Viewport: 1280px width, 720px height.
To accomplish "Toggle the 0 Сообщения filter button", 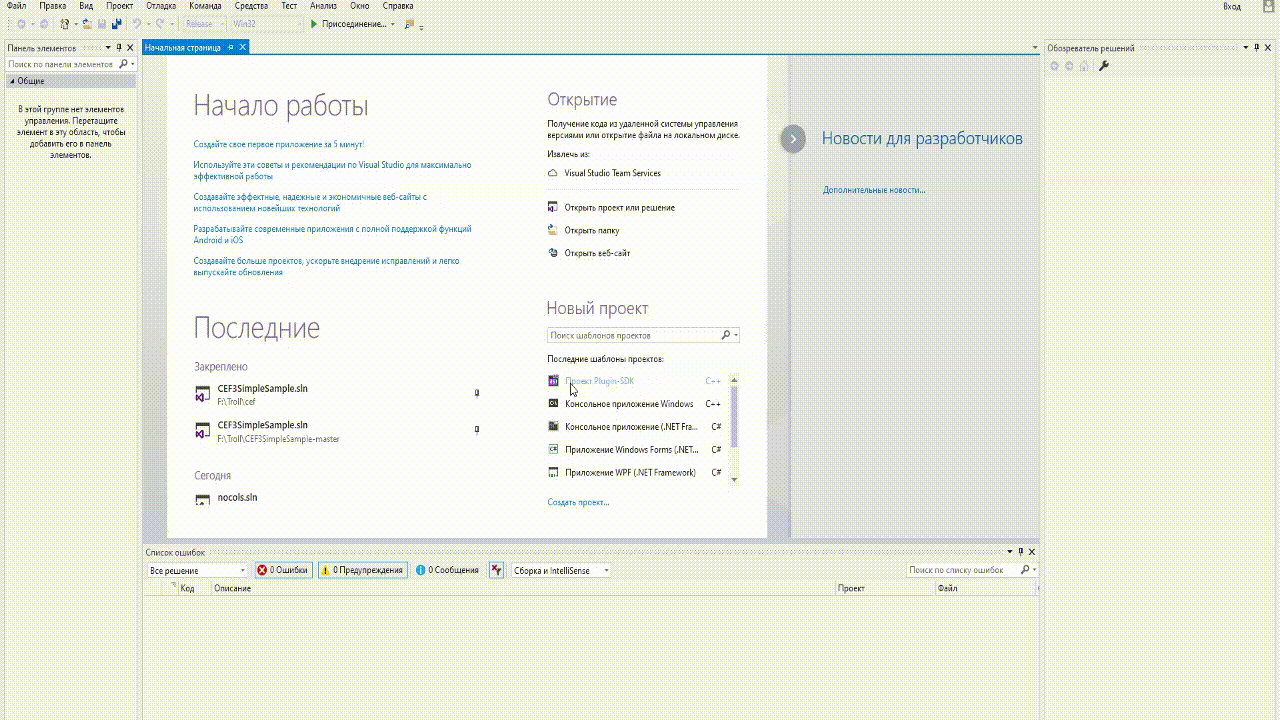I will pyautogui.click(x=447, y=570).
